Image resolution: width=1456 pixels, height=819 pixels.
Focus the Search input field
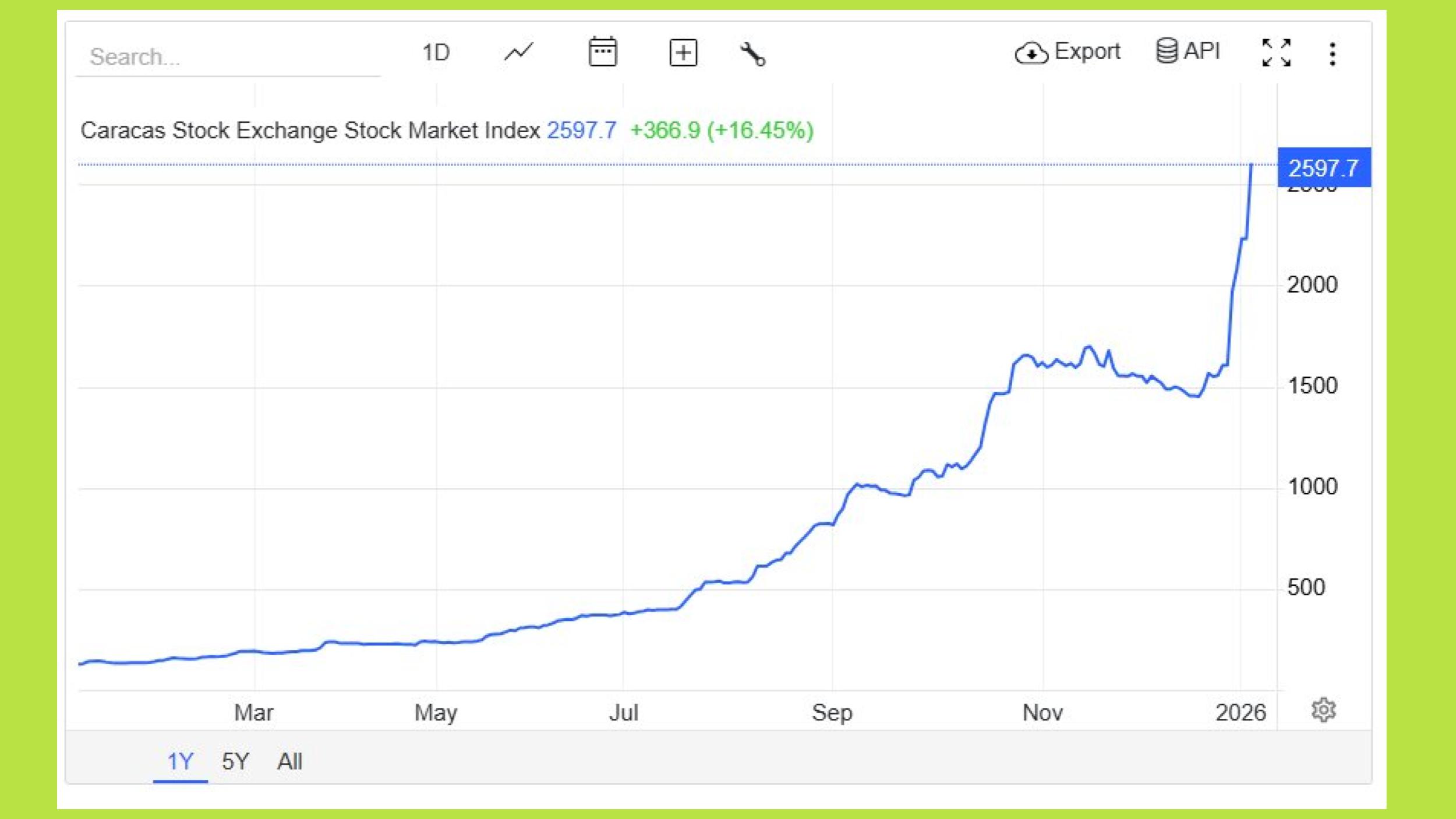[x=227, y=57]
